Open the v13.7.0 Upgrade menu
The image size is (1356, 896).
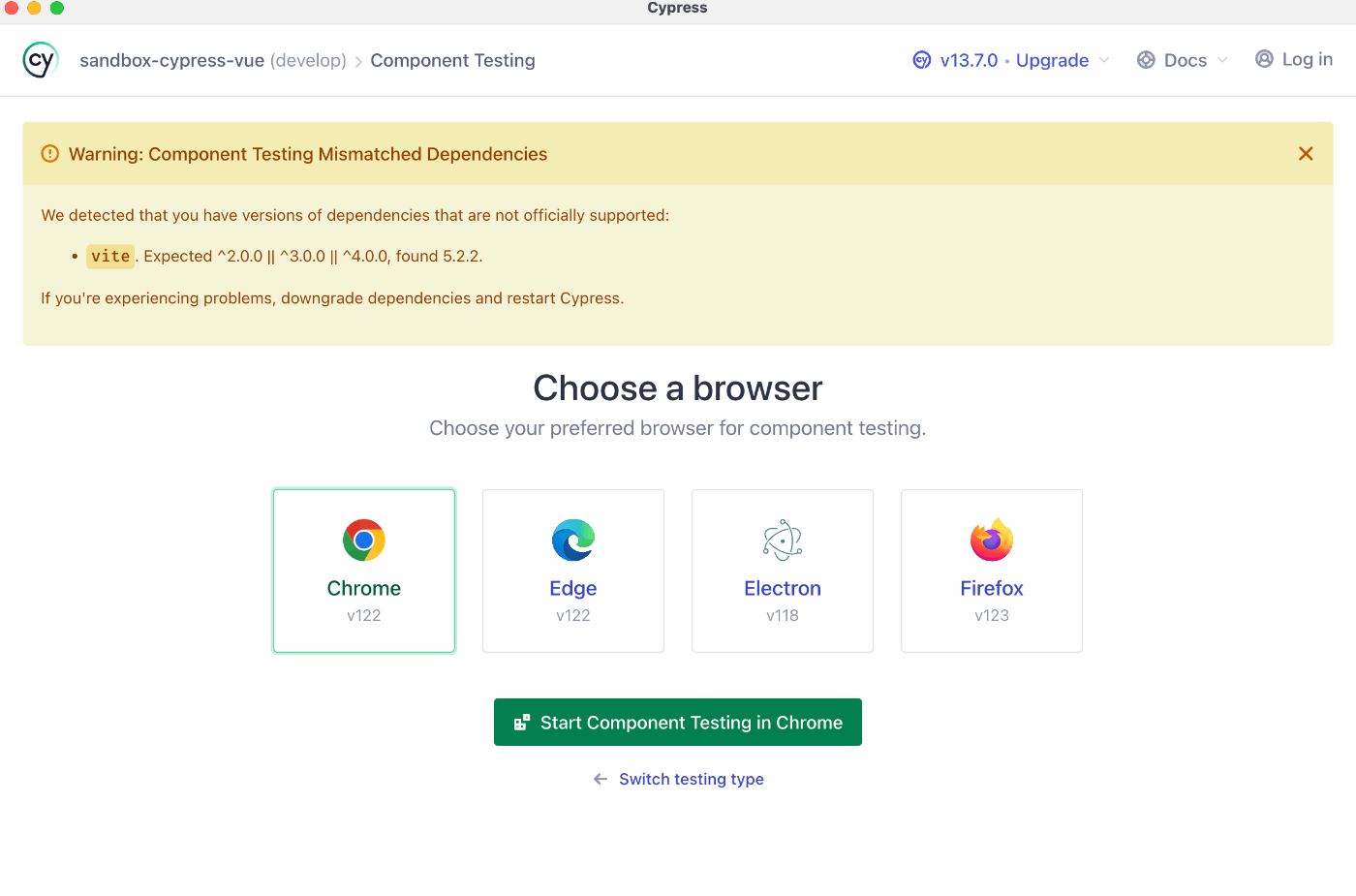pos(1011,60)
